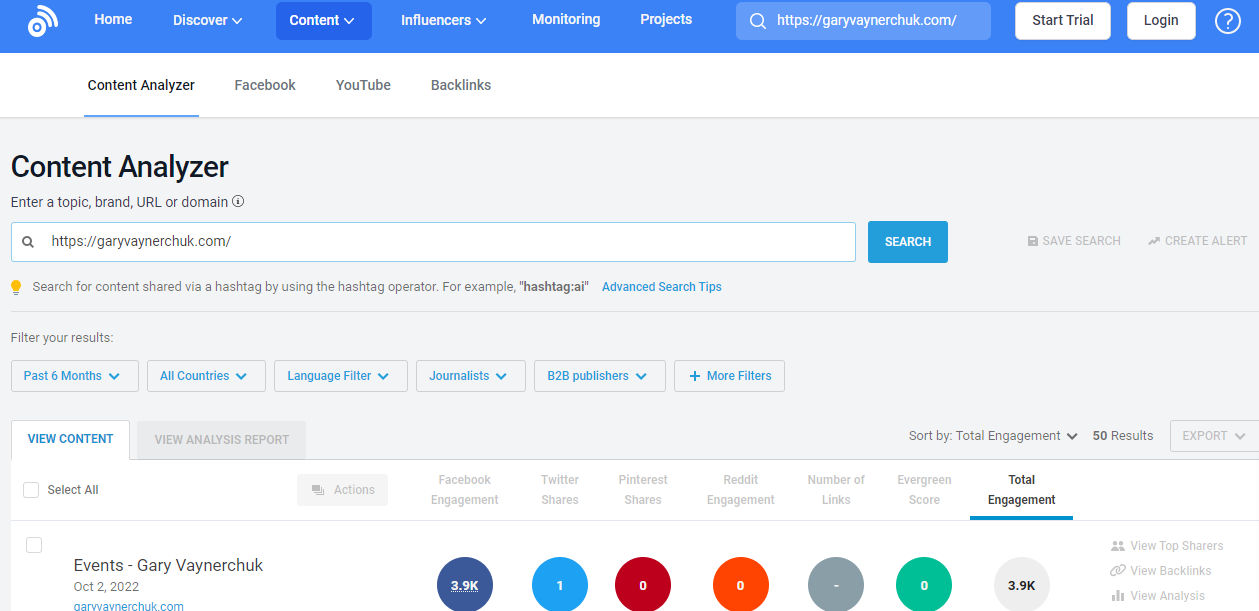Sort by Twitter Shares column header
Viewport: 1259px width, 611px height.
click(x=560, y=490)
